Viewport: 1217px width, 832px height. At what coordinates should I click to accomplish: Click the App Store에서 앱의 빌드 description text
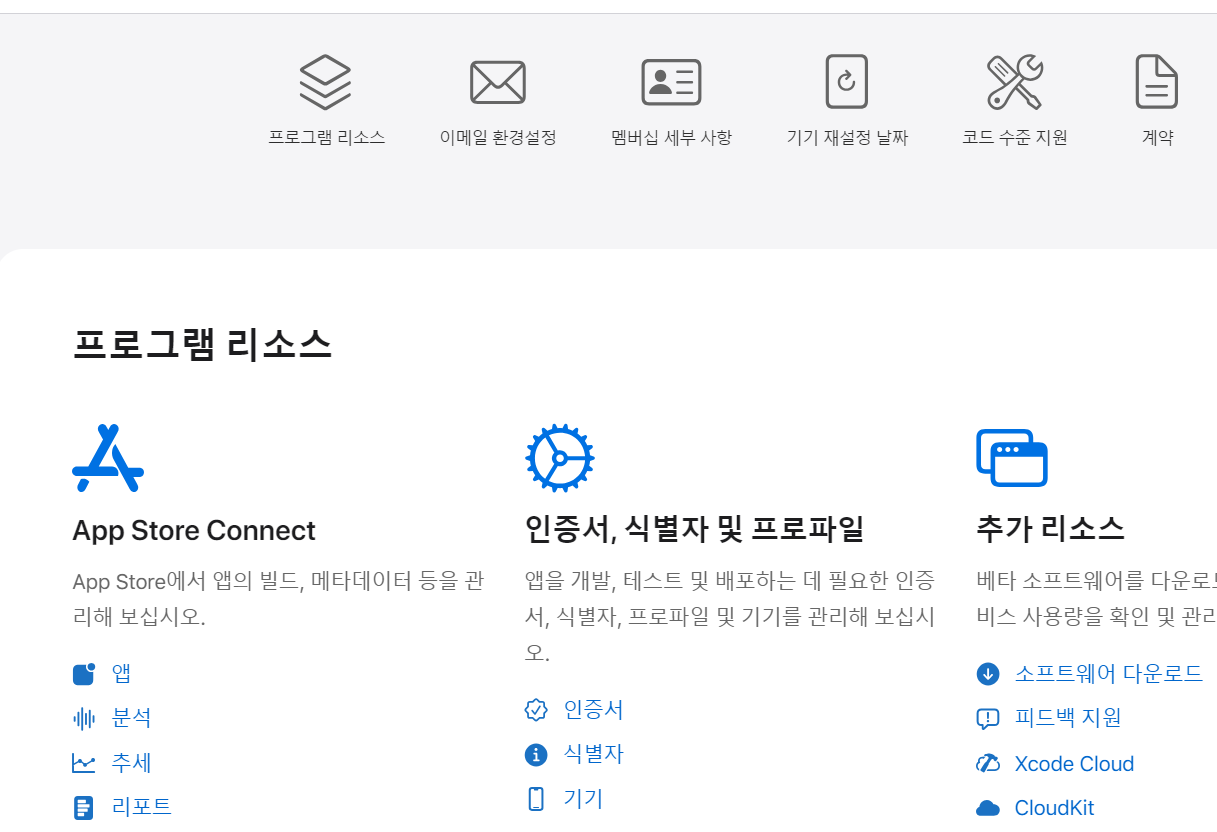(278, 598)
